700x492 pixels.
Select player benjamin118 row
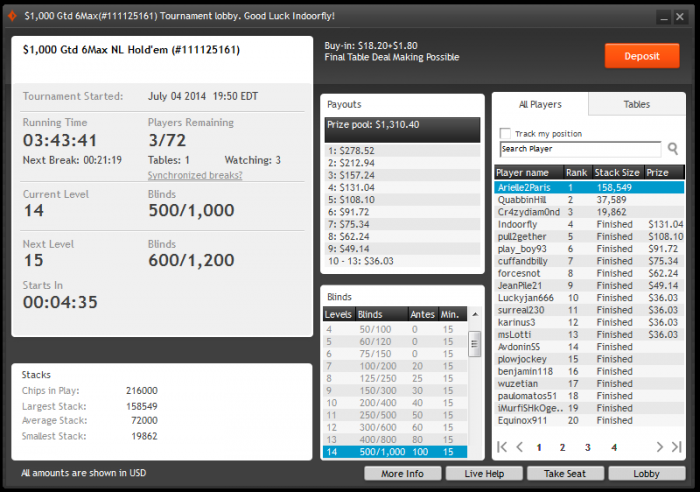(589, 371)
